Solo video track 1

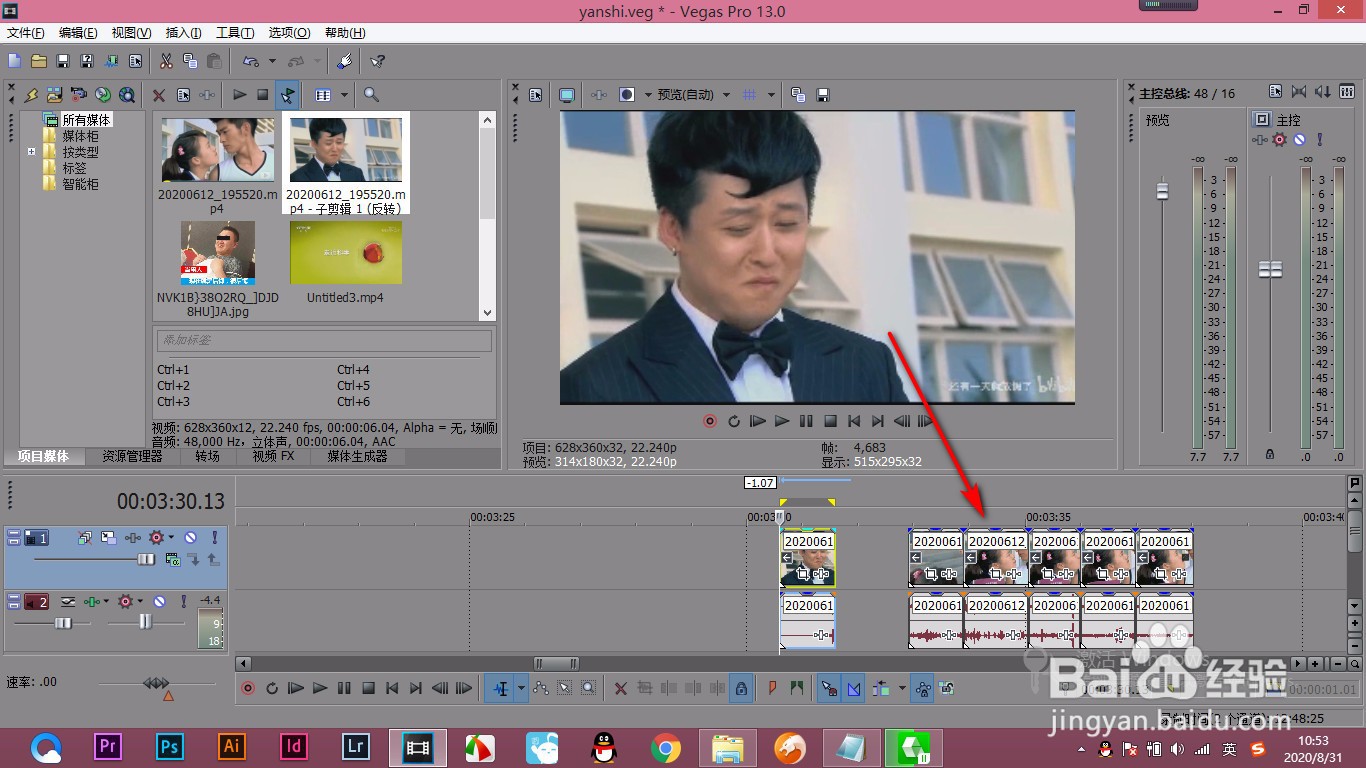[x=214, y=537]
